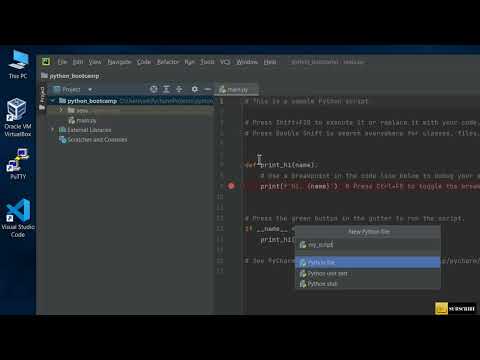Click the my_script file name input field

368,245
